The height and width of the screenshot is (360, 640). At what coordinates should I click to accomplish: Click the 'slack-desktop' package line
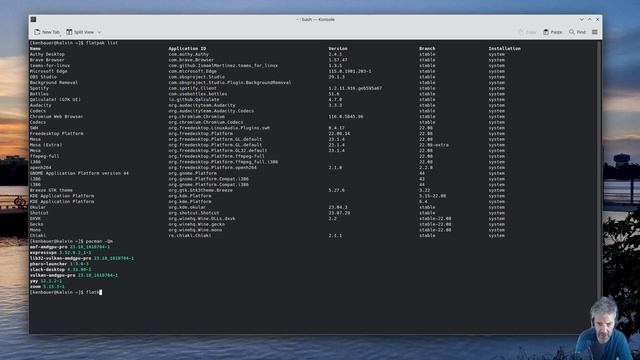pos(60,270)
